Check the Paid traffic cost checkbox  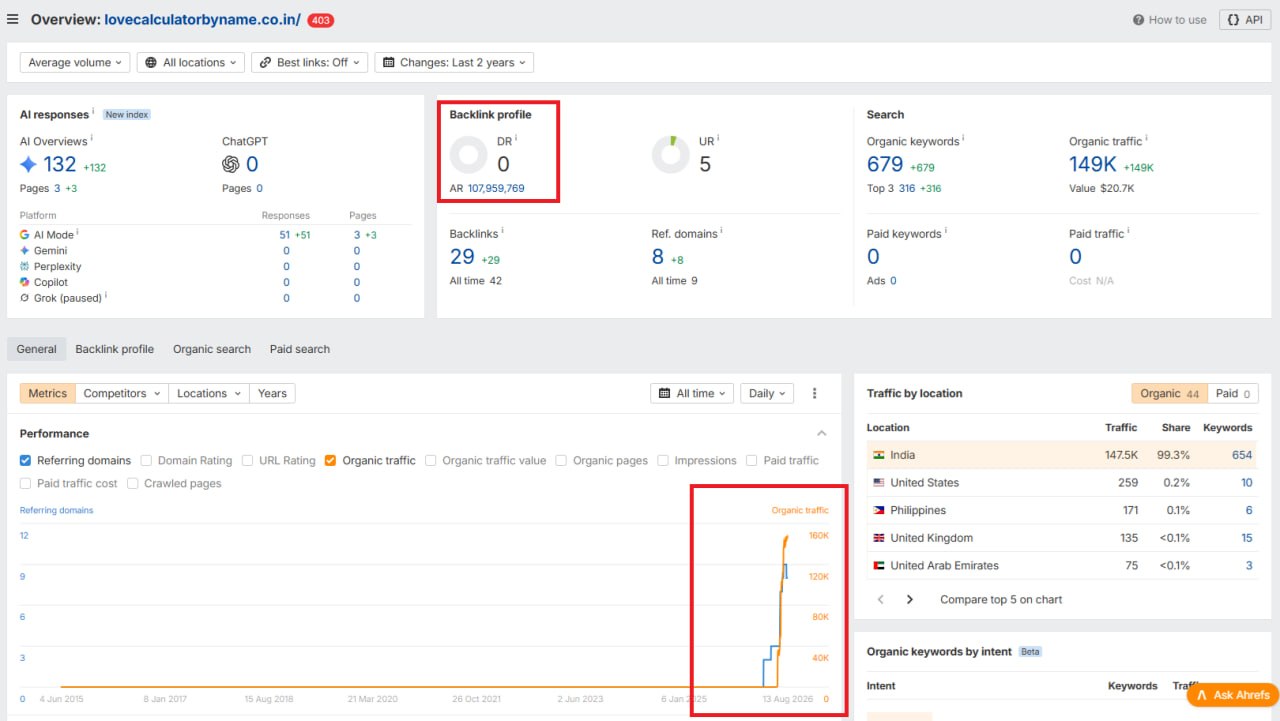pos(26,484)
